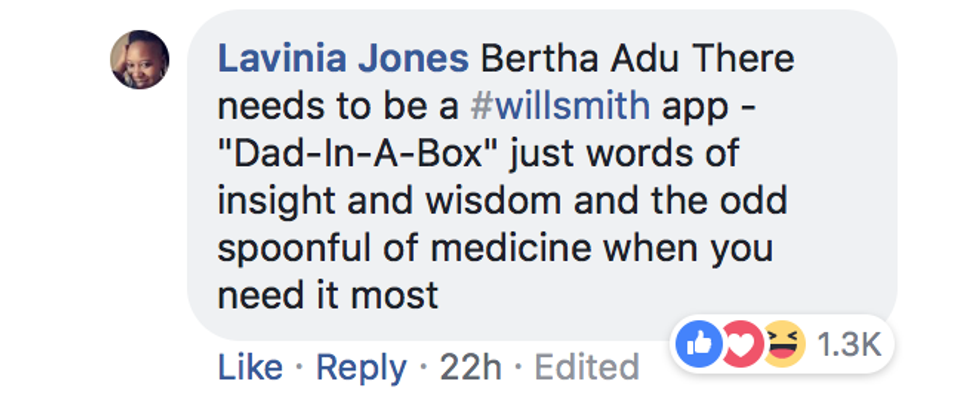Like Lavinia Jones's comment
Viewport: 980px width, 406px height.
pos(249,367)
